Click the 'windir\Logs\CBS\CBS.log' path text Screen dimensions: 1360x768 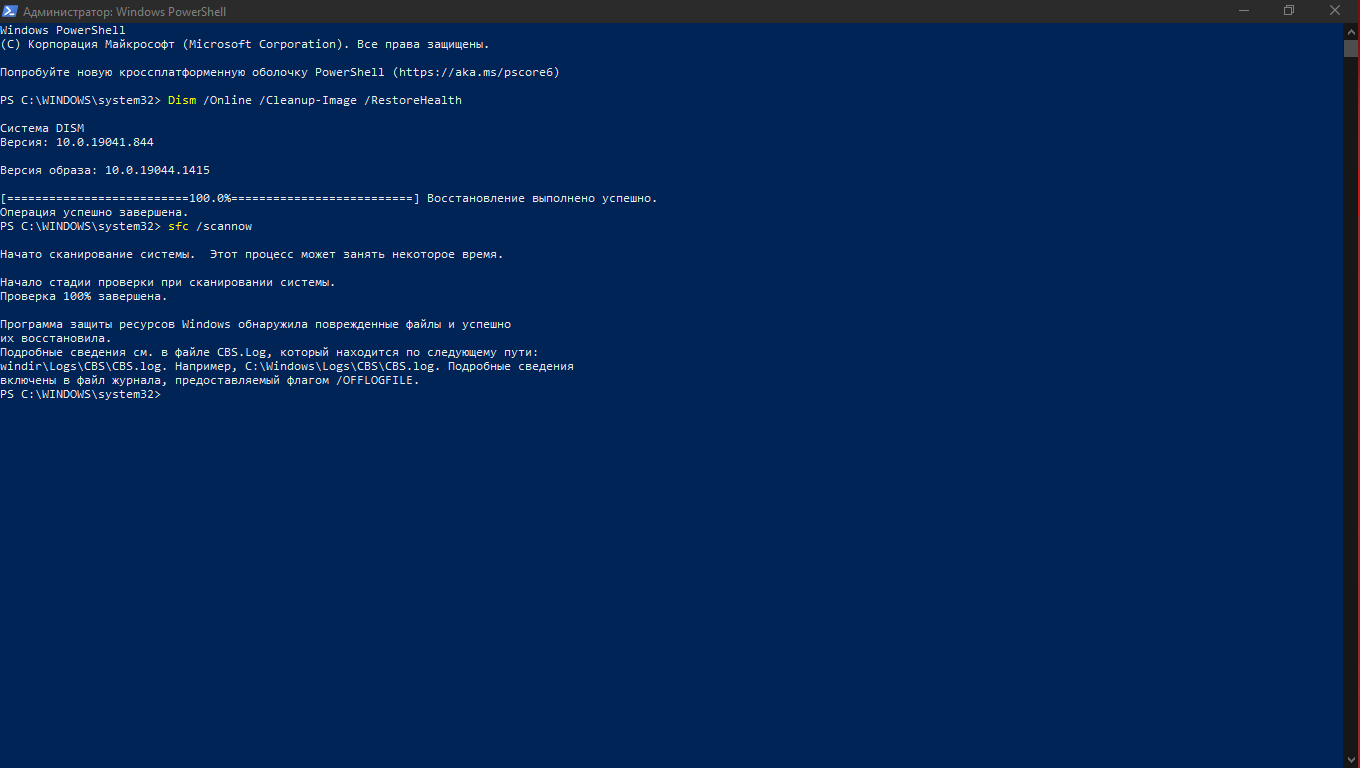tap(84, 367)
